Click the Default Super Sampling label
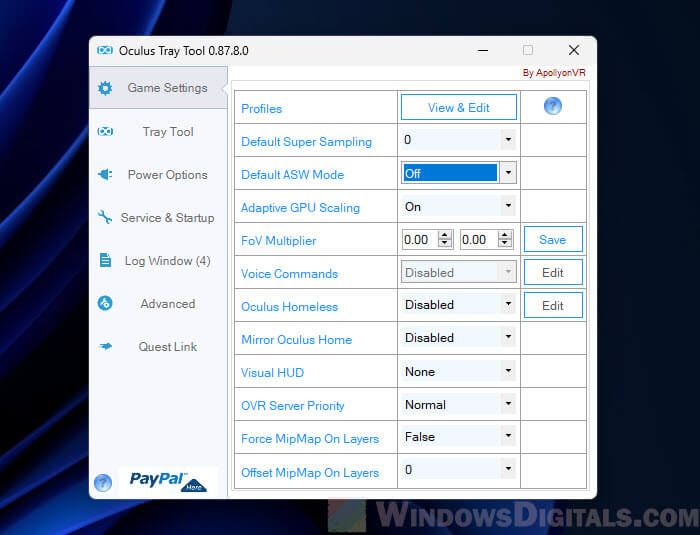Screen dimensions: 700x535 pyautogui.click(x=306, y=142)
